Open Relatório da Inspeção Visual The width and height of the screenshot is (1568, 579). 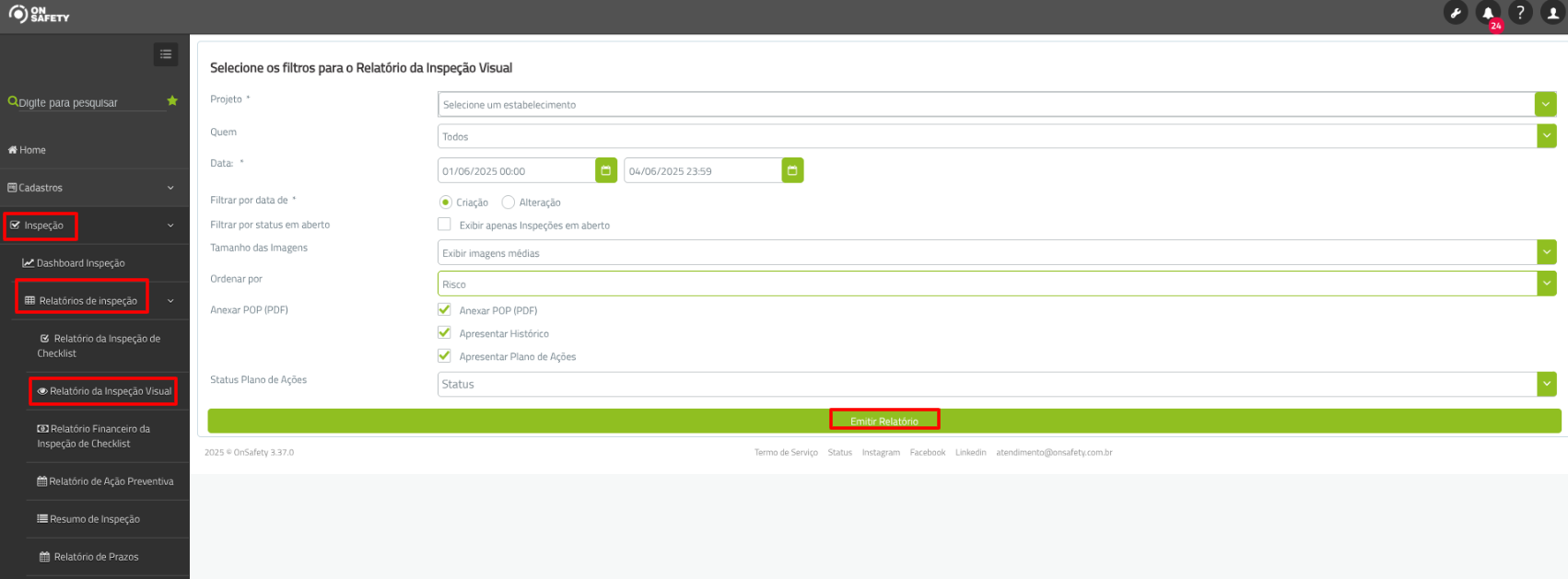point(103,391)
